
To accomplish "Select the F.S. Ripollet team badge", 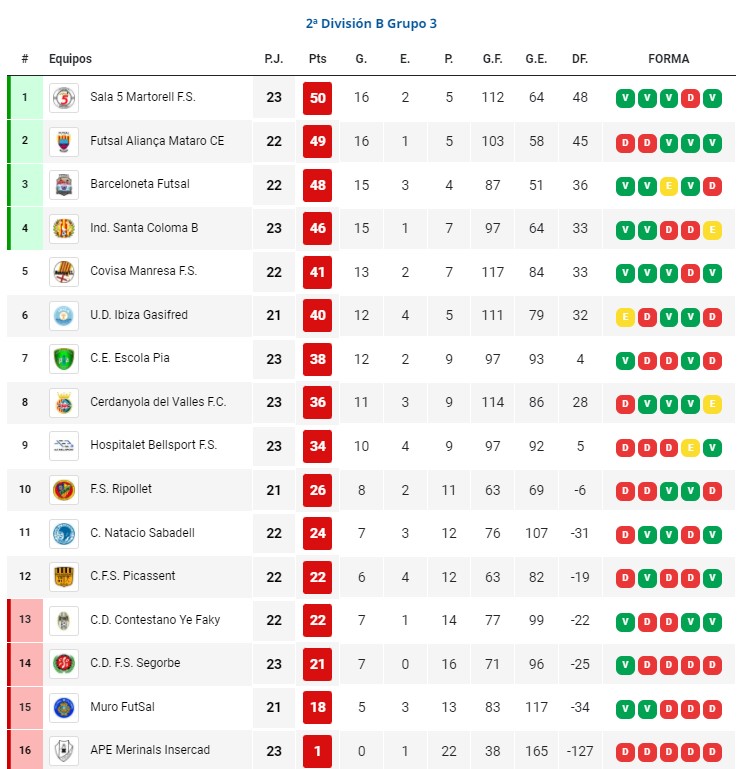I will point(64,489).
